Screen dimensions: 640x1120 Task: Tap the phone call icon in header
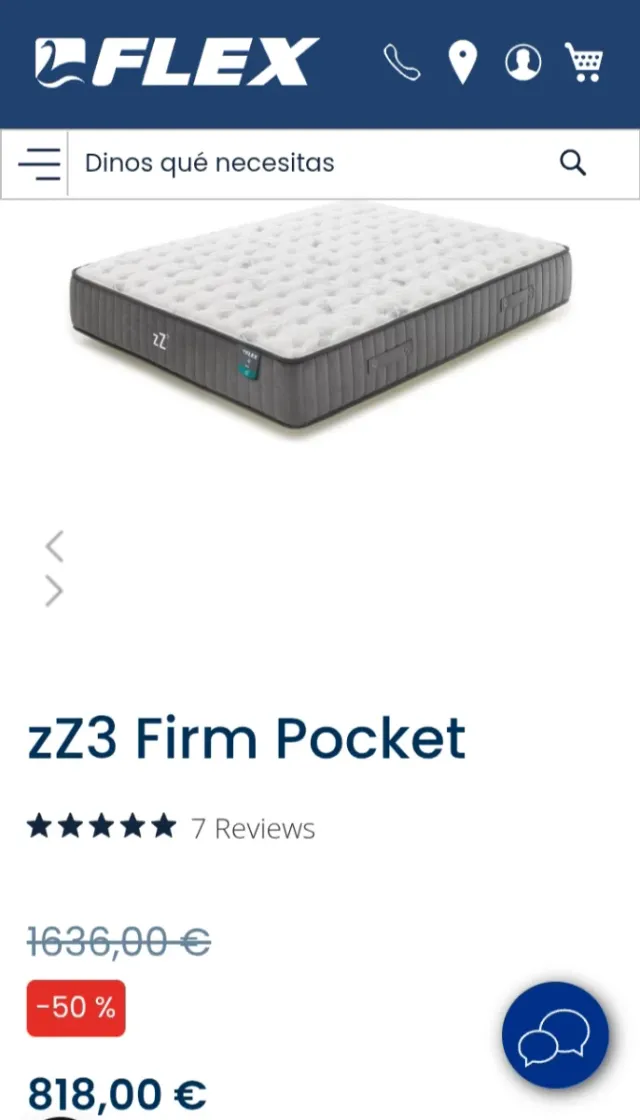click(401, 62)
